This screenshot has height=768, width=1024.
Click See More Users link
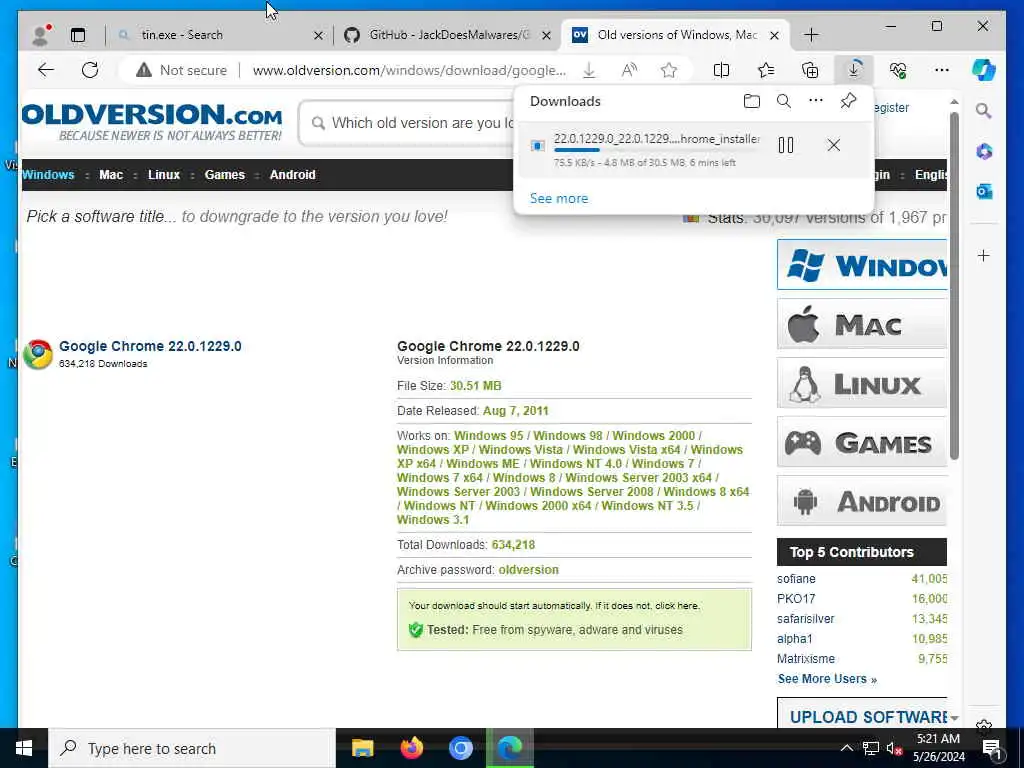[x=827, y=679]
